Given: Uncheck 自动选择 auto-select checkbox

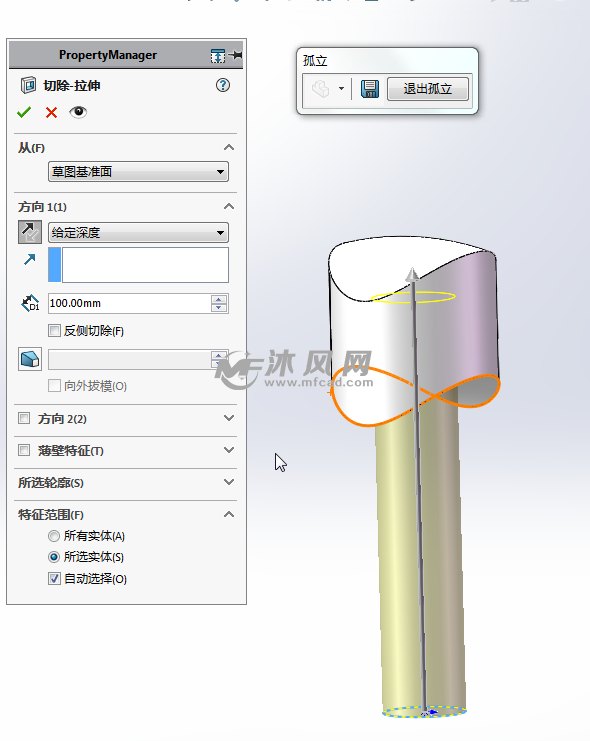Looking at the screenshot, I should [x=54, y=578].
